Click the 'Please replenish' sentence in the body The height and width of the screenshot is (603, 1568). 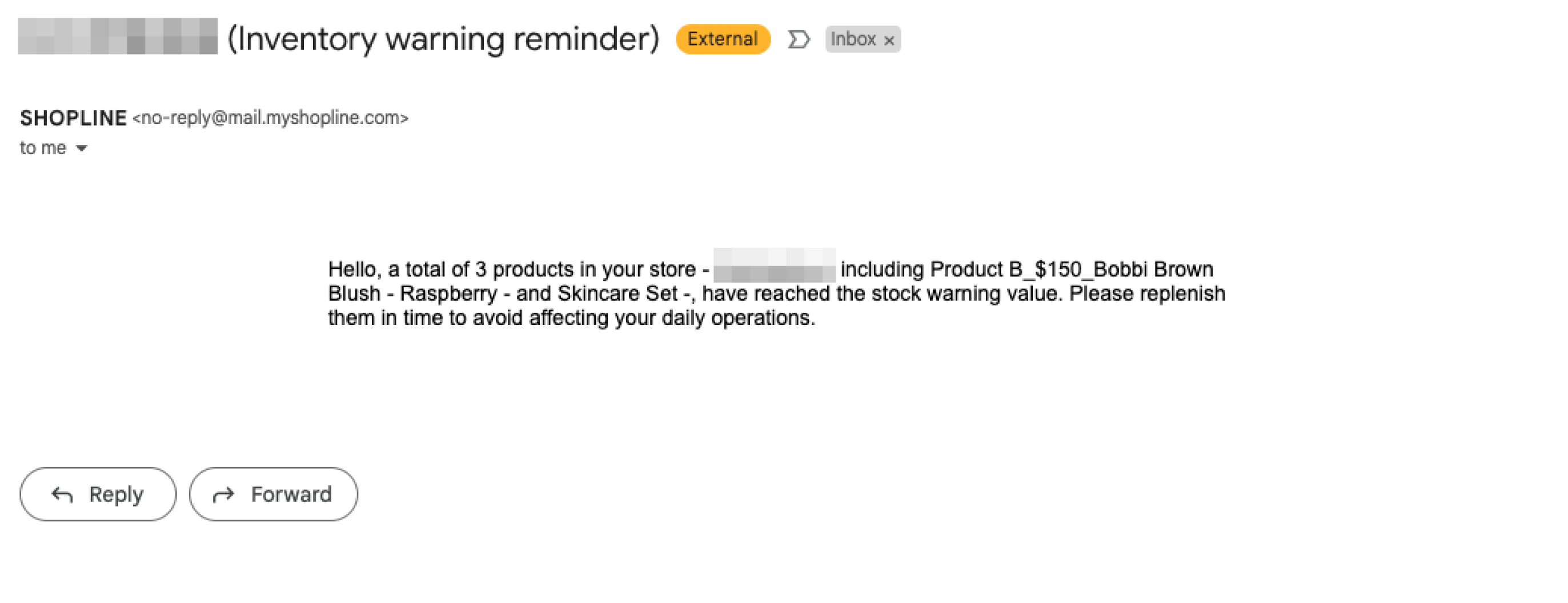(x=1147, y=294)
